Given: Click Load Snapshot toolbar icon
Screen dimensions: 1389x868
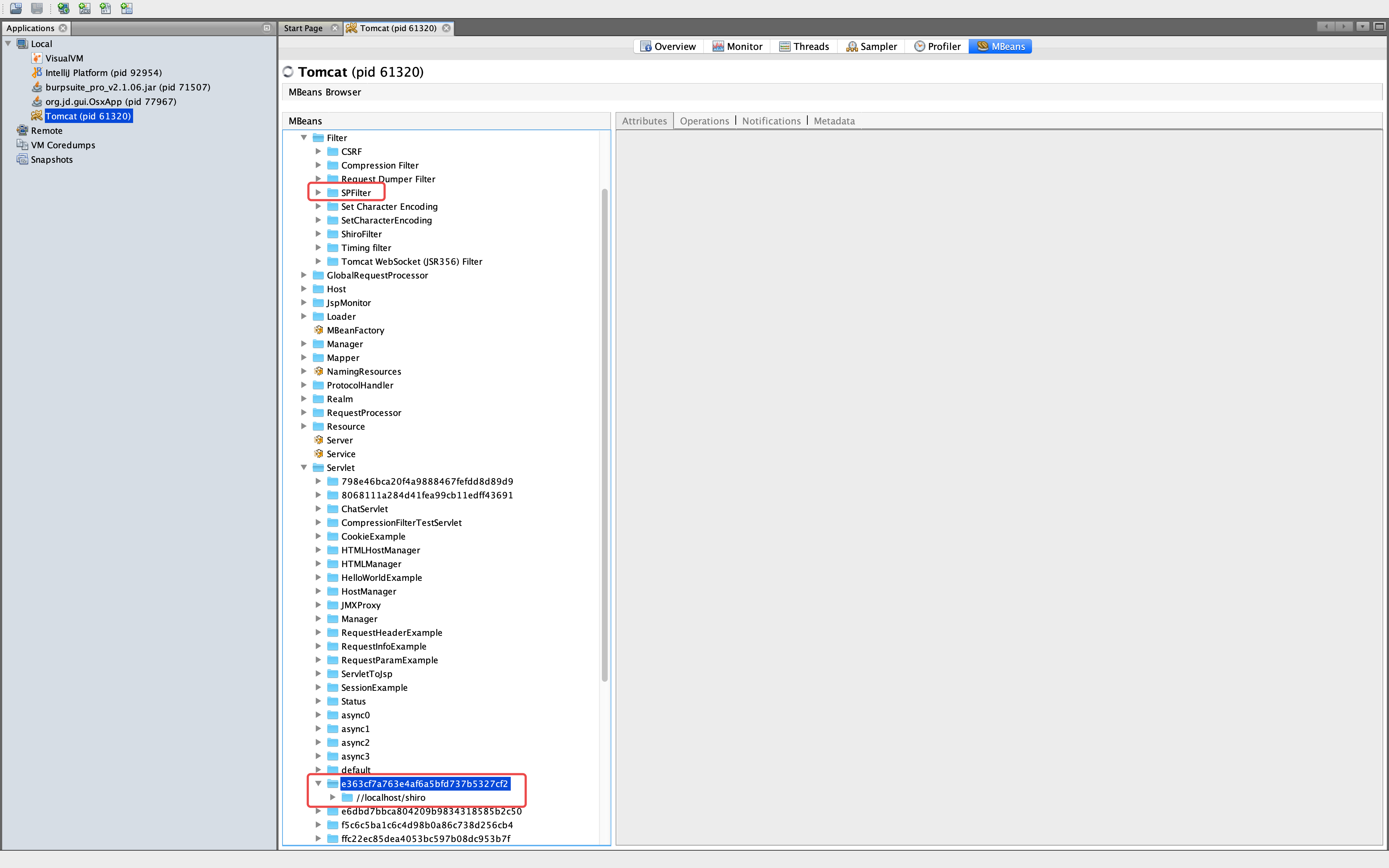Looking at the screenshot, I should (16, 8).
